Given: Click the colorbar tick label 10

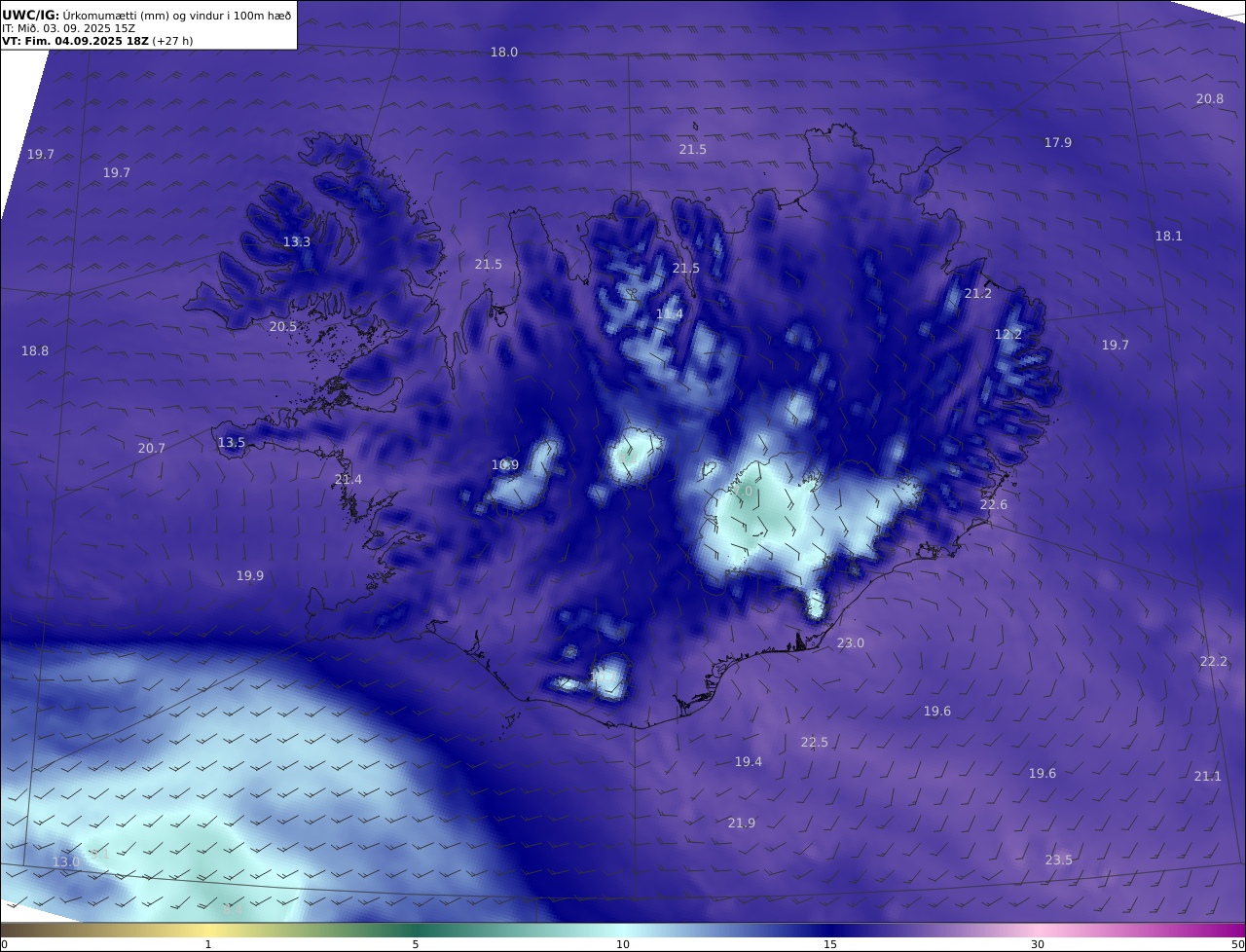Looking at the screenshot, I should 623,944.
